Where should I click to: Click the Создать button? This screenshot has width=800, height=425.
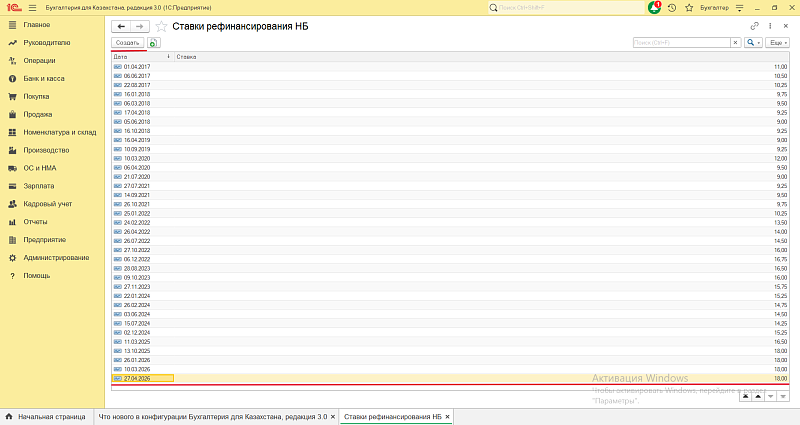pos(128,43)
